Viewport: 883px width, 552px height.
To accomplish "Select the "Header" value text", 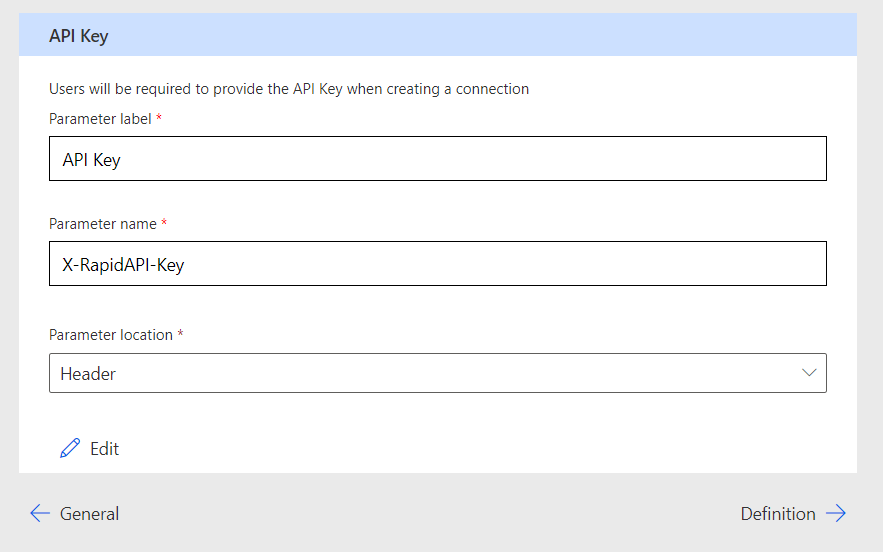I will 88,374.
